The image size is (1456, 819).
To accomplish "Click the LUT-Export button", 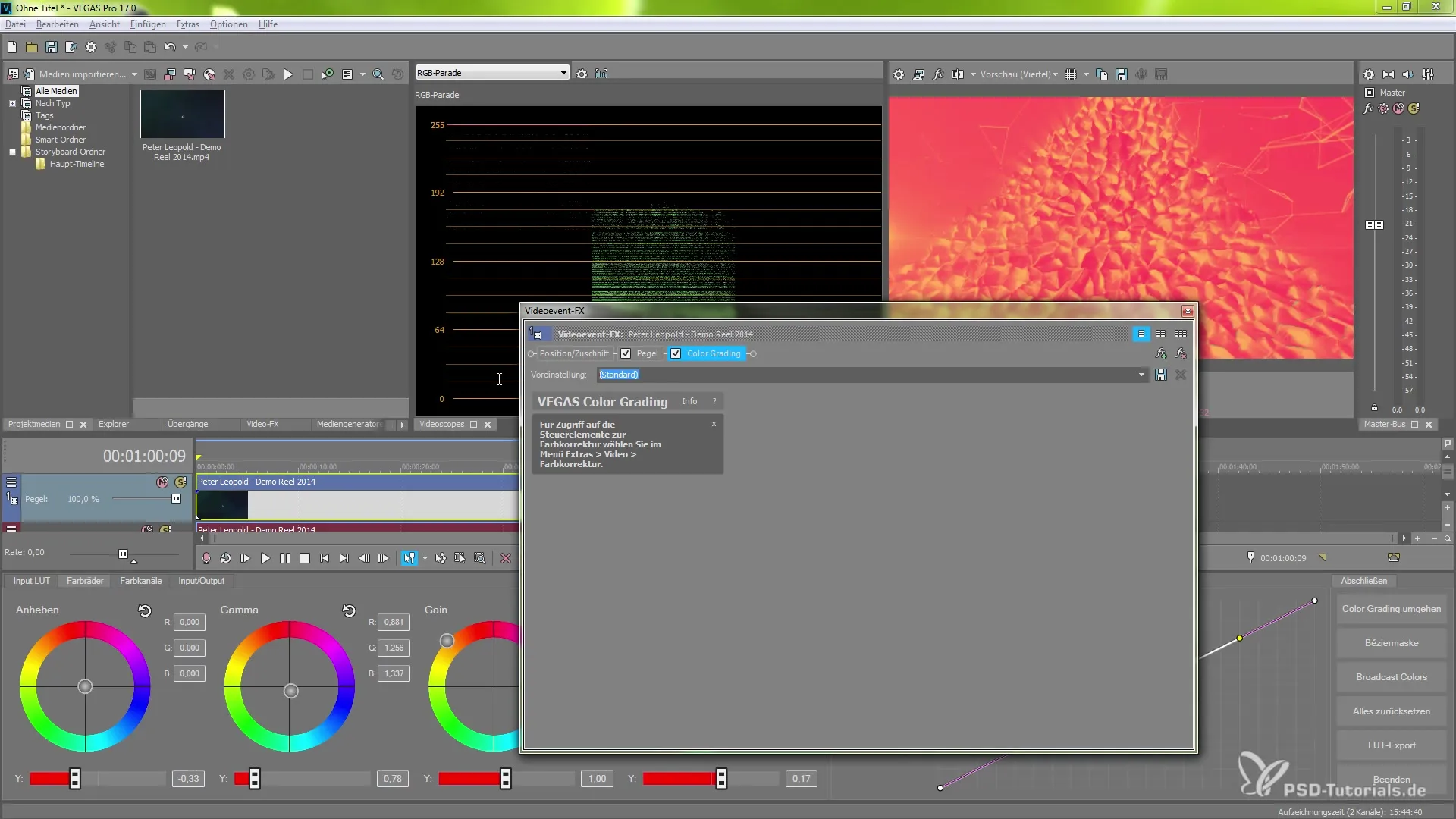I will 1392,745.
